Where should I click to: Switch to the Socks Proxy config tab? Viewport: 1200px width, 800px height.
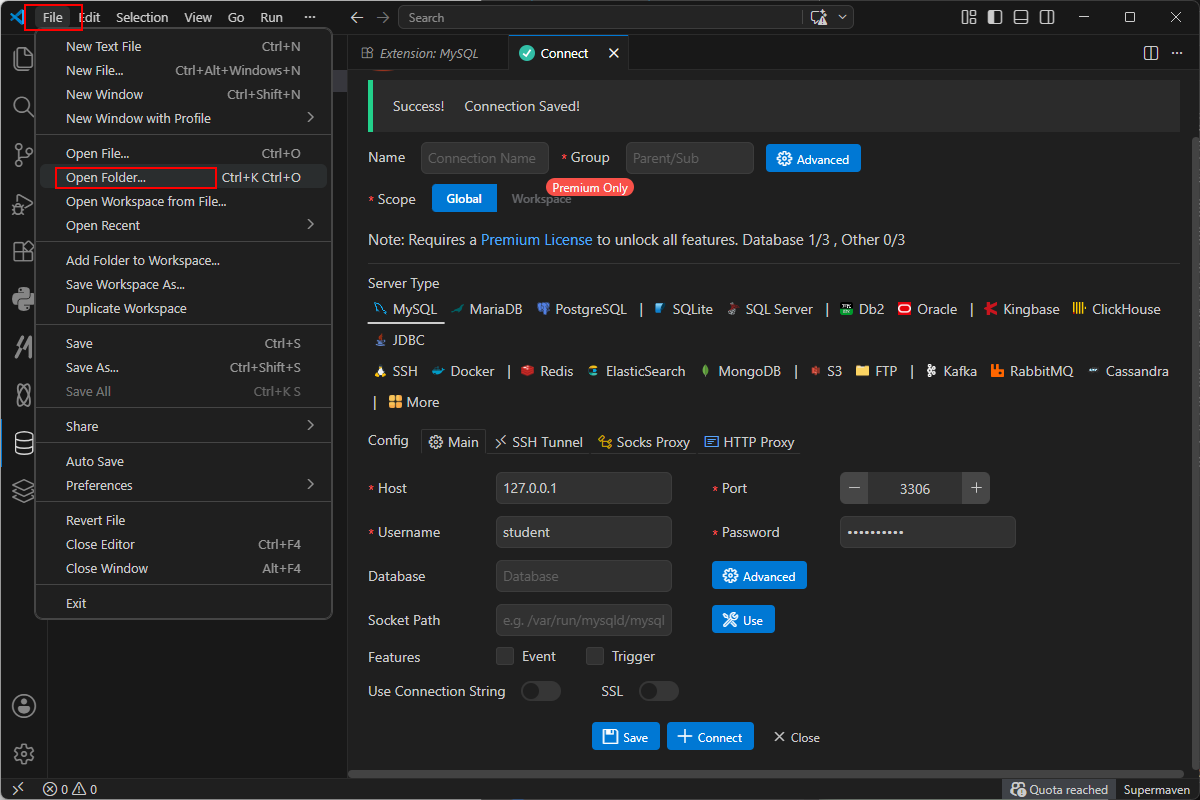644,441
